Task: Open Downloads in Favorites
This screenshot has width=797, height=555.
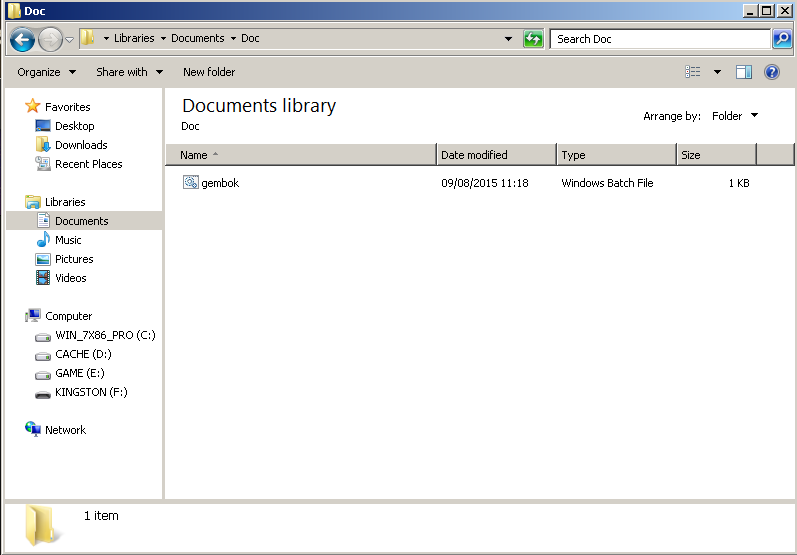Action: click(x=81, y=145)
